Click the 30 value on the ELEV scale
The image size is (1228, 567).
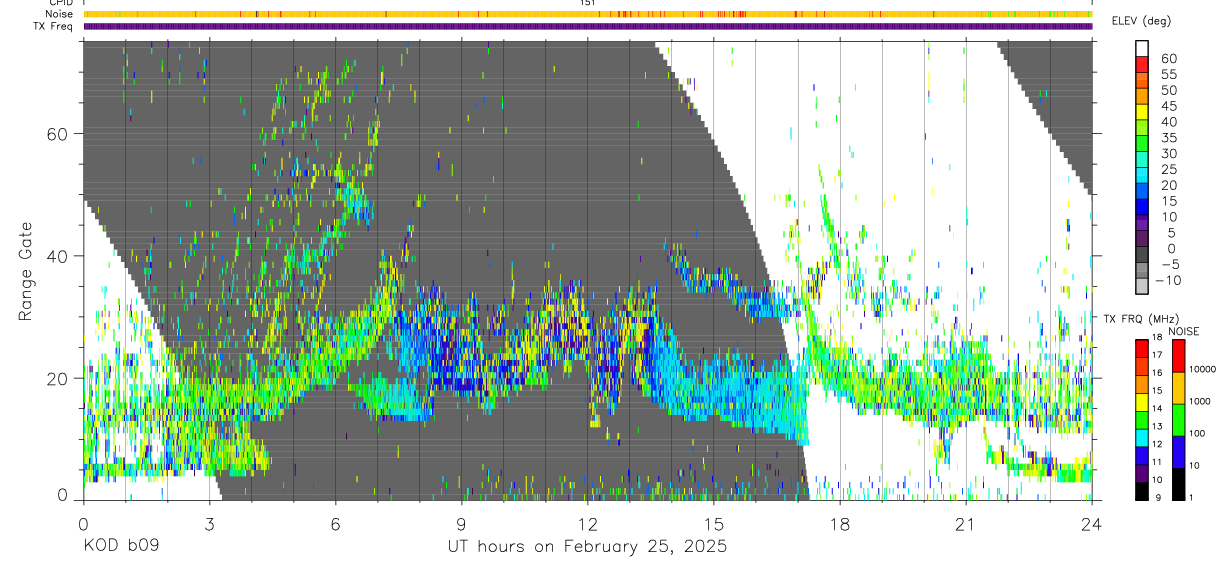[1169, 153]
